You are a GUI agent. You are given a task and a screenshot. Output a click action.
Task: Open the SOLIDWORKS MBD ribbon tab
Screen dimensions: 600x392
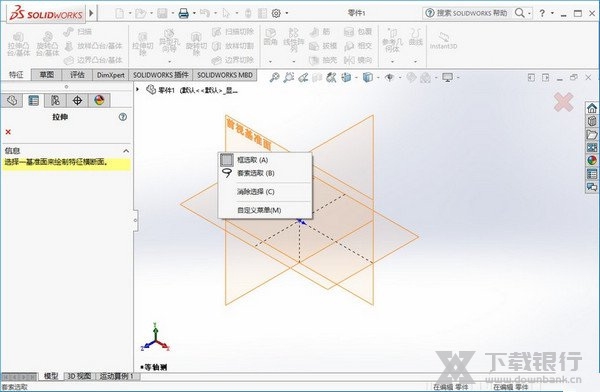point(225,75)
